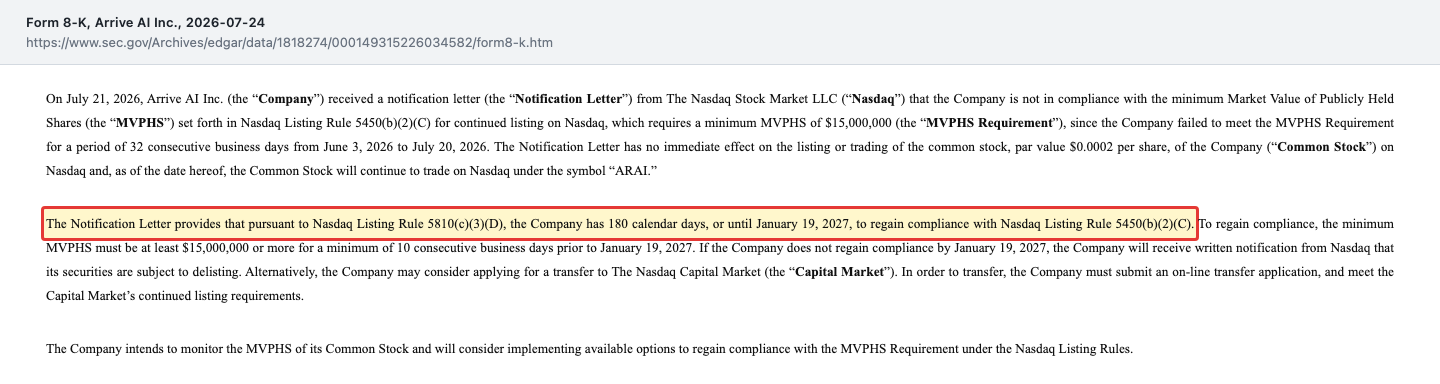Click the "On July 21, 2026" opening text
This screenshot has height=384, width=1440.
[x=93, y=99]
